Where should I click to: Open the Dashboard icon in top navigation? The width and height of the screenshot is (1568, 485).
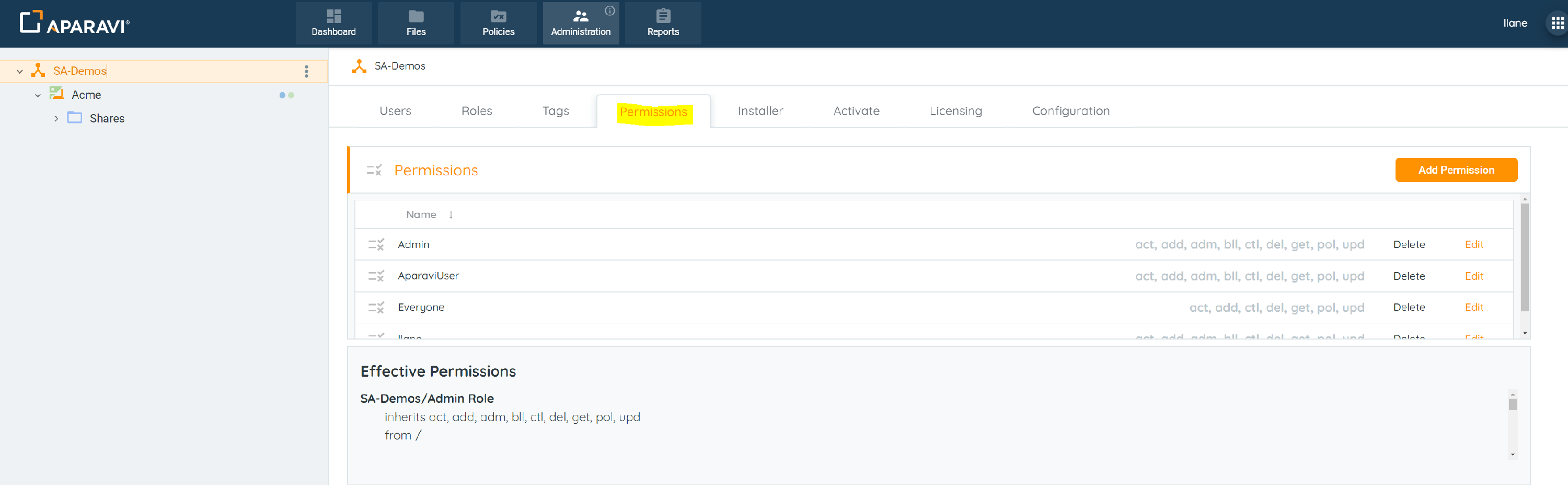coord(333,16)
